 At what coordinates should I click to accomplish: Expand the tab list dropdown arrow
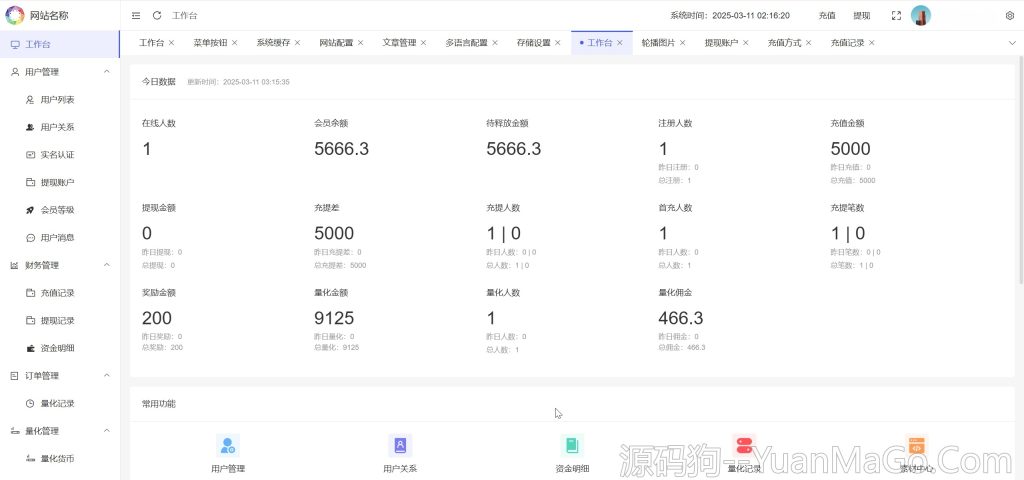coord(1012,43)
